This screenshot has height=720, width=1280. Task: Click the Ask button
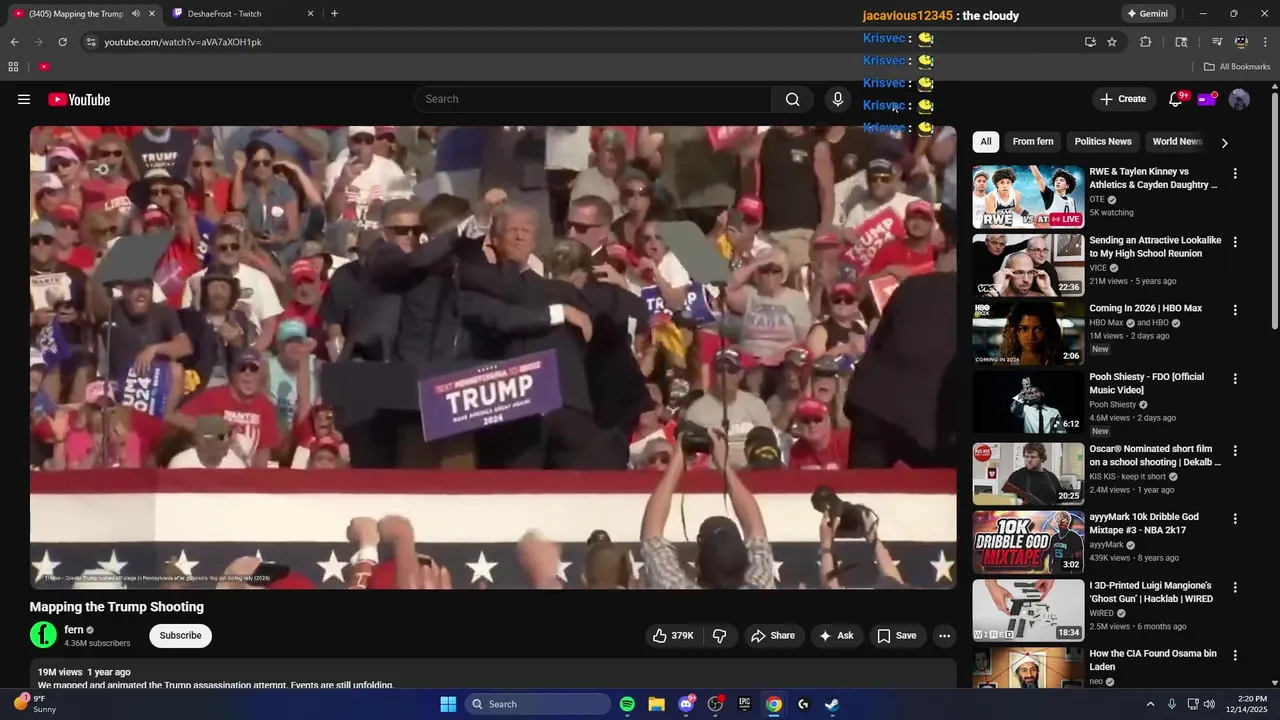(836, 636)
